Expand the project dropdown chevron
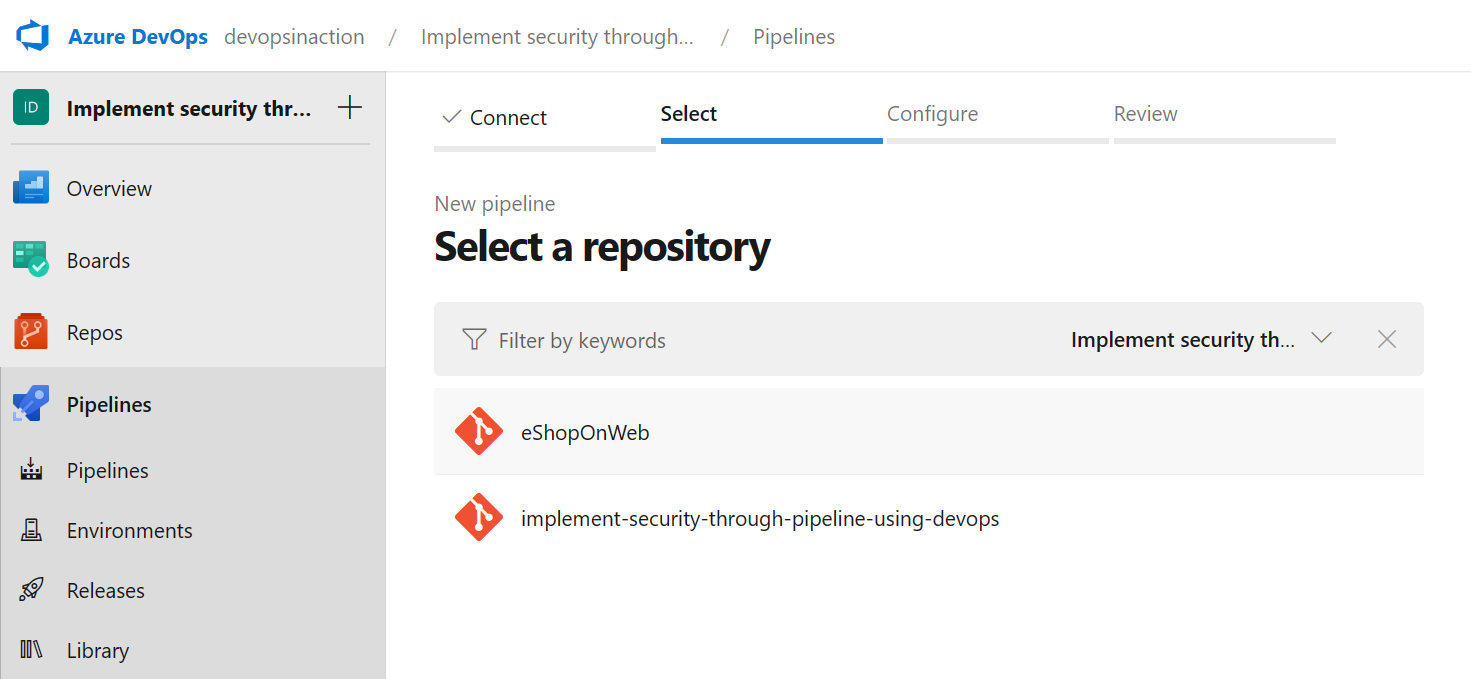Image resolution: width=1471 pixels, height=679 pixels. point(1321,338)
